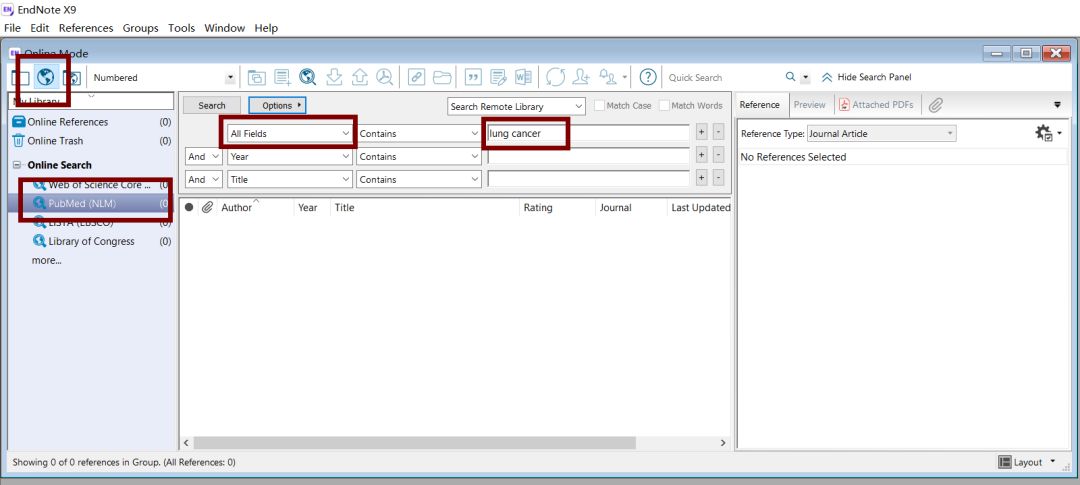Open the Help menu

point(266,28)
